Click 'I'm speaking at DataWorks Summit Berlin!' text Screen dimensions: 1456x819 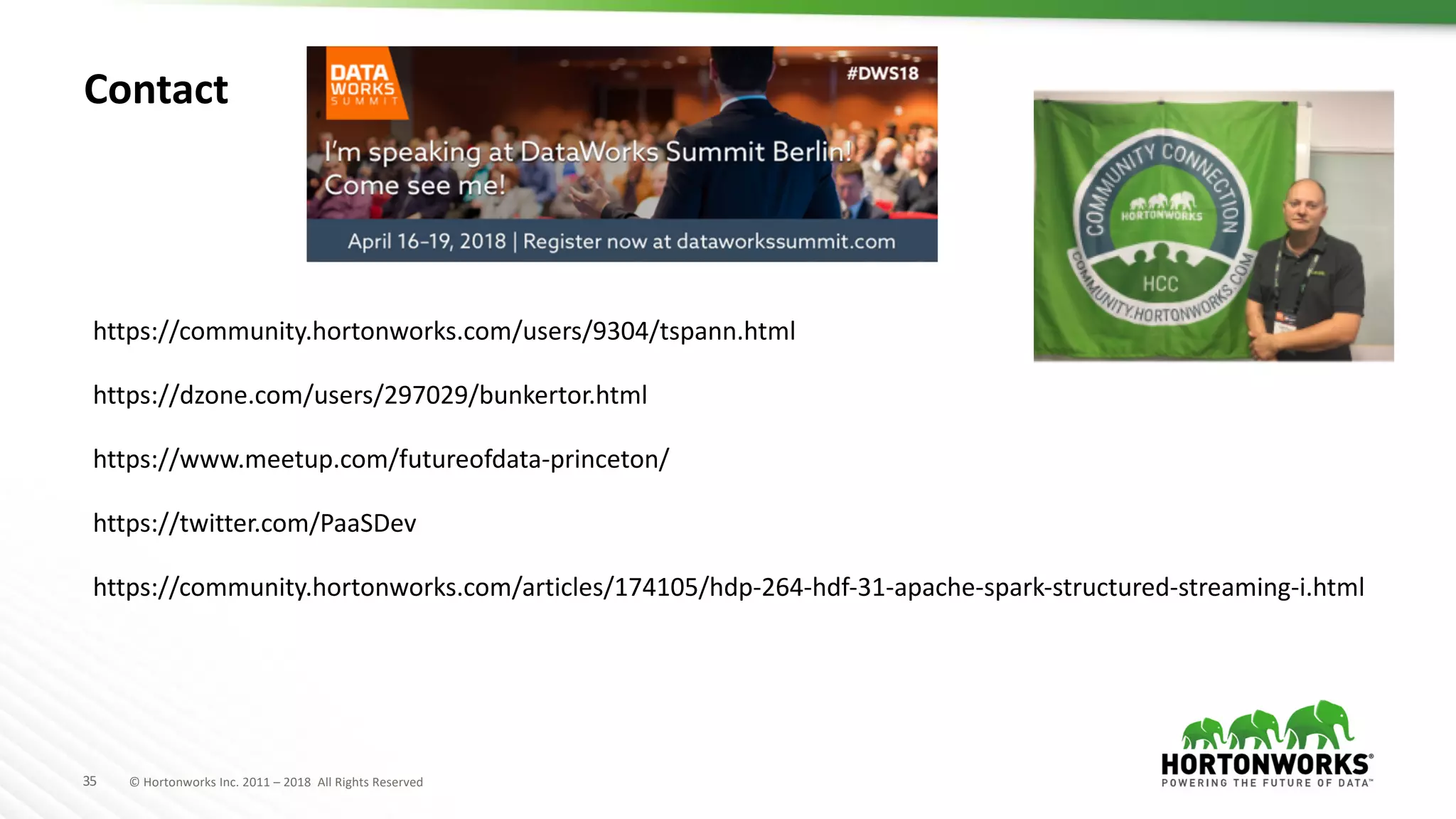click(588, 152)
